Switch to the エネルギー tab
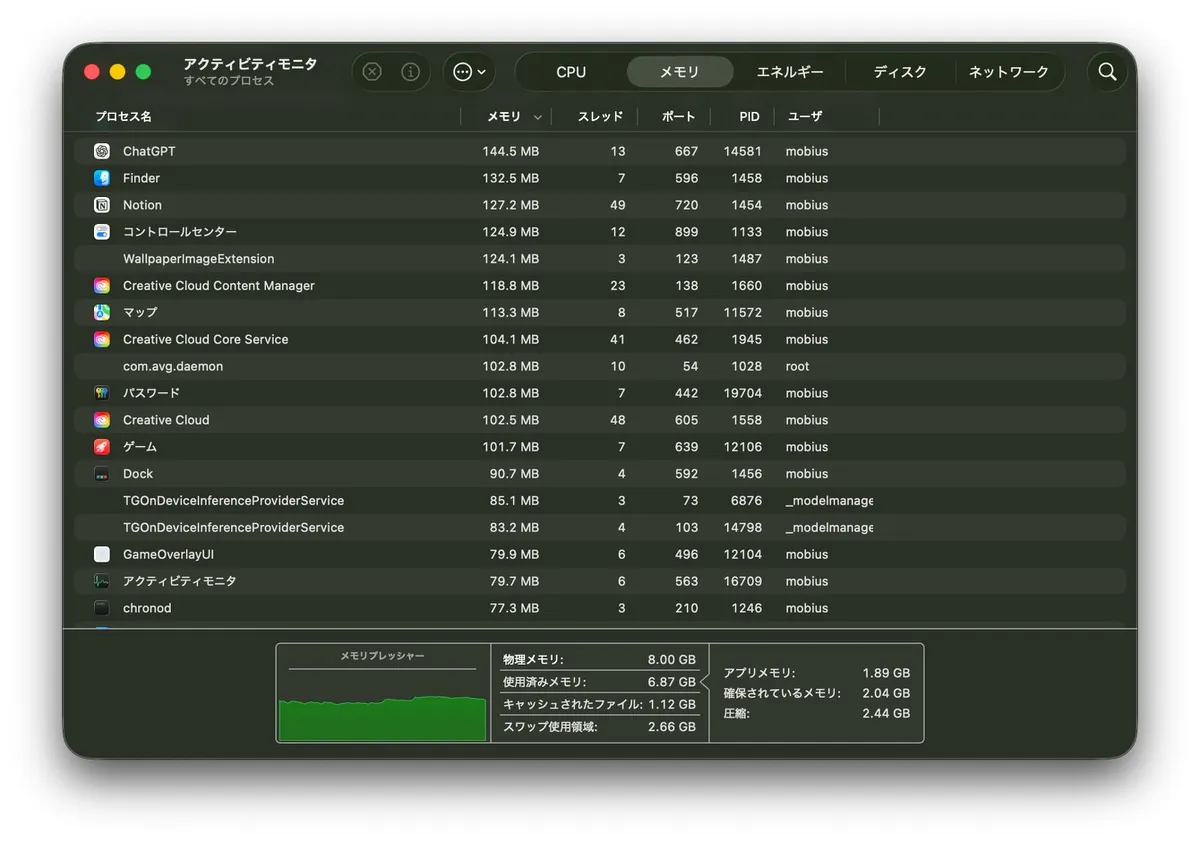Screen dimensions: 1200x842 (790, 72)
